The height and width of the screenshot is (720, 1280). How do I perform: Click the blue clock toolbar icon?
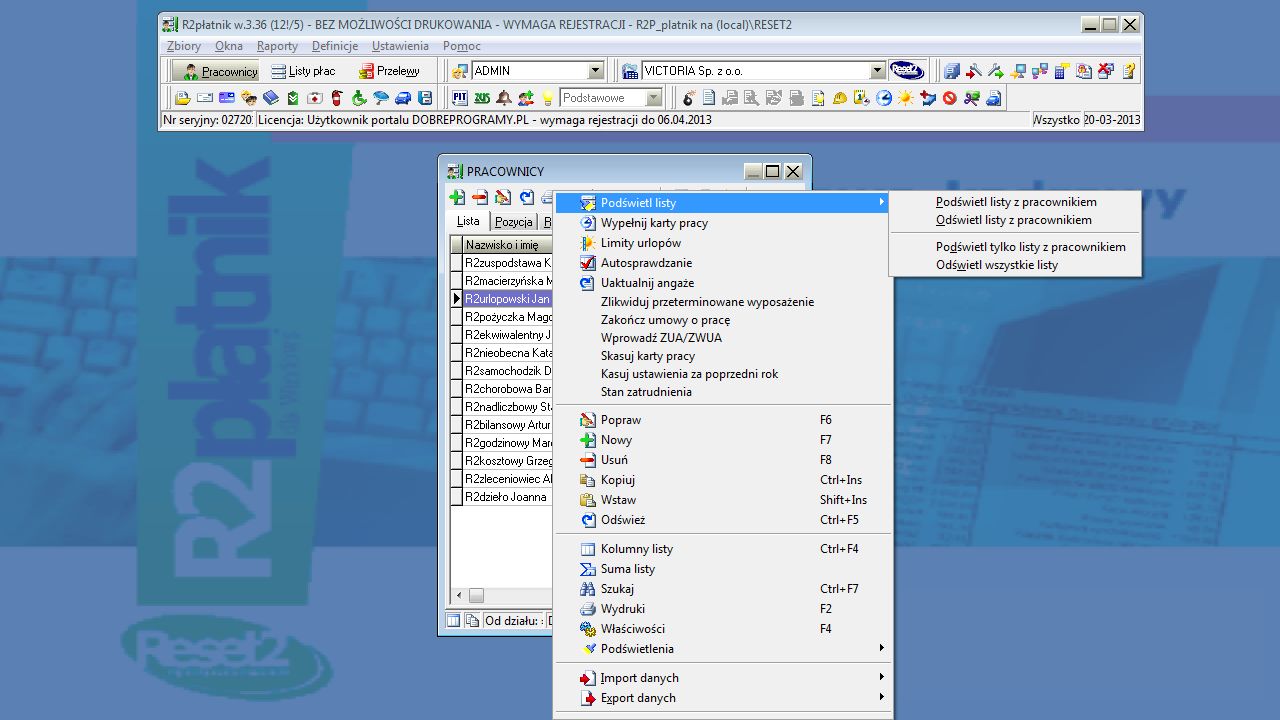(x=884, y=98)
